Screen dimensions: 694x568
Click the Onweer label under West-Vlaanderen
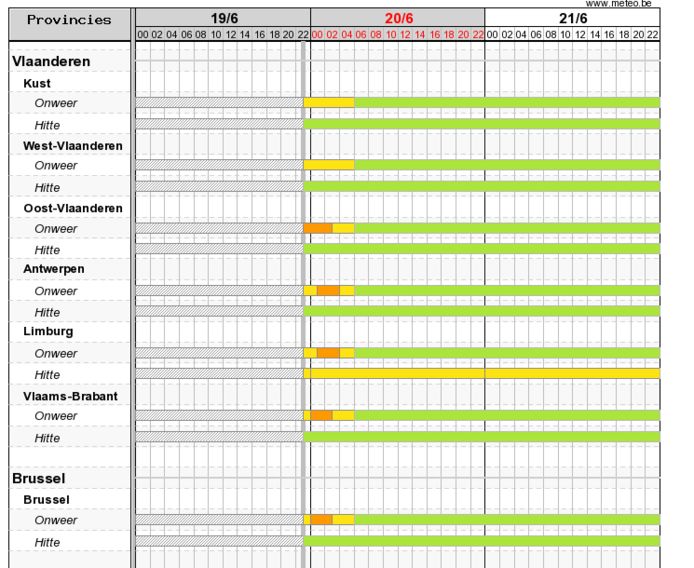click(55, 165)
